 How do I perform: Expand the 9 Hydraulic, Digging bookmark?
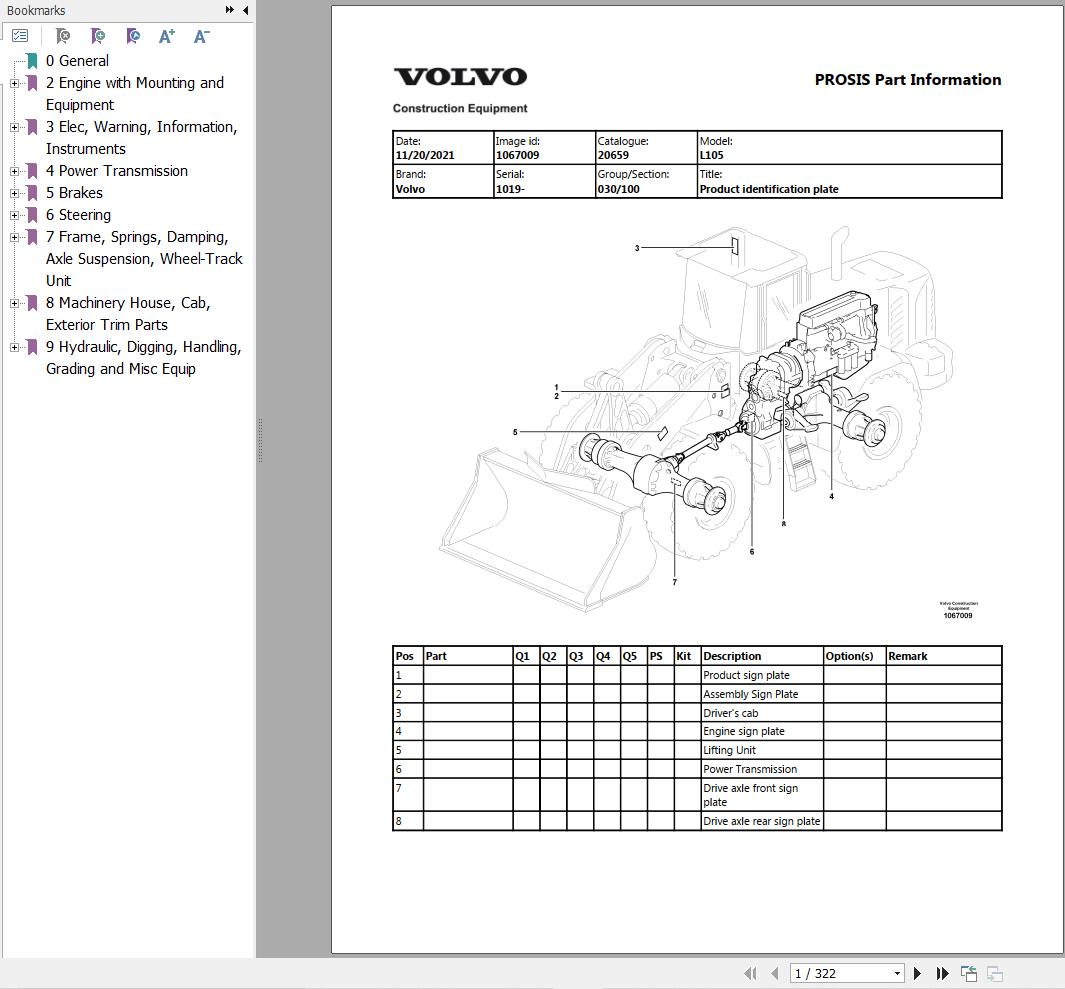click(x=14, y=347)
